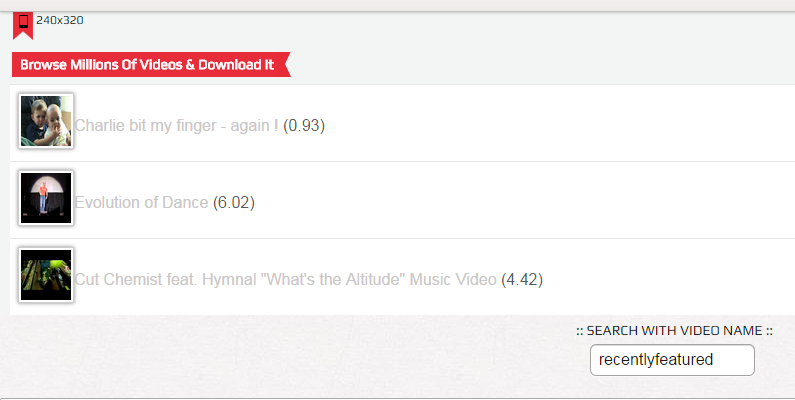Viewport: 795px width, 400px height.
Task: Click the (4.42) duration text
Action: 522,279
